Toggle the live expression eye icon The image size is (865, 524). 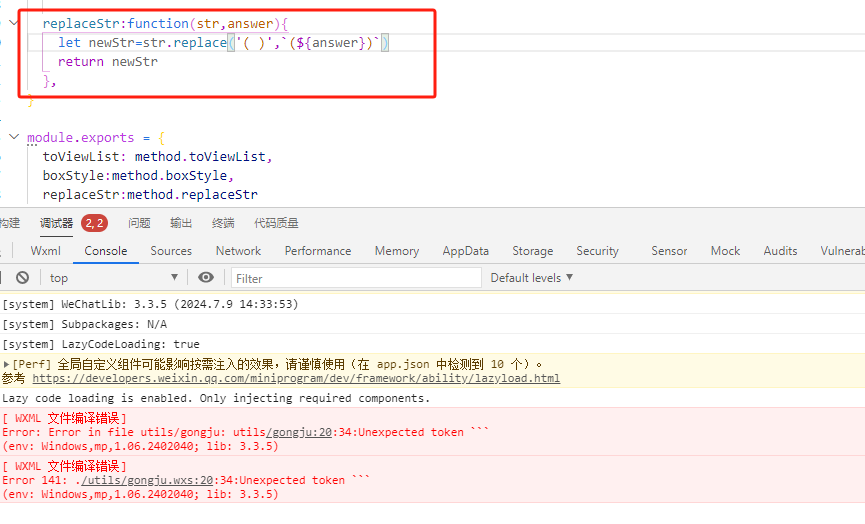click(x=206, y=277)
